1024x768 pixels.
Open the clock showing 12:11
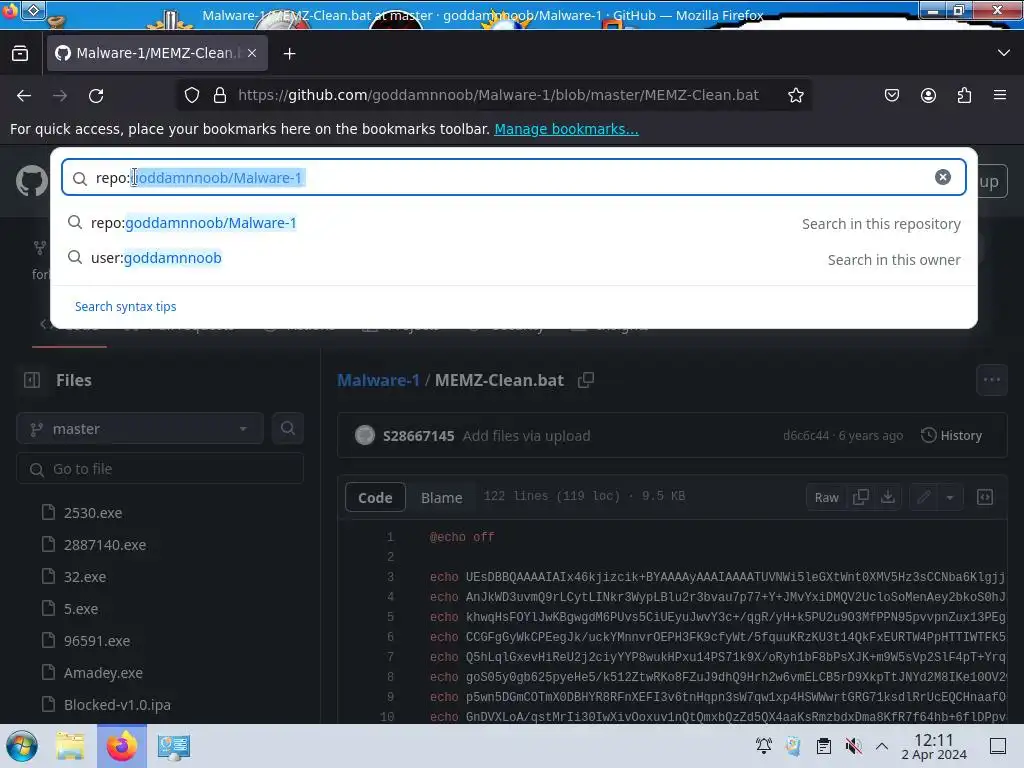(x=934, y=746)
